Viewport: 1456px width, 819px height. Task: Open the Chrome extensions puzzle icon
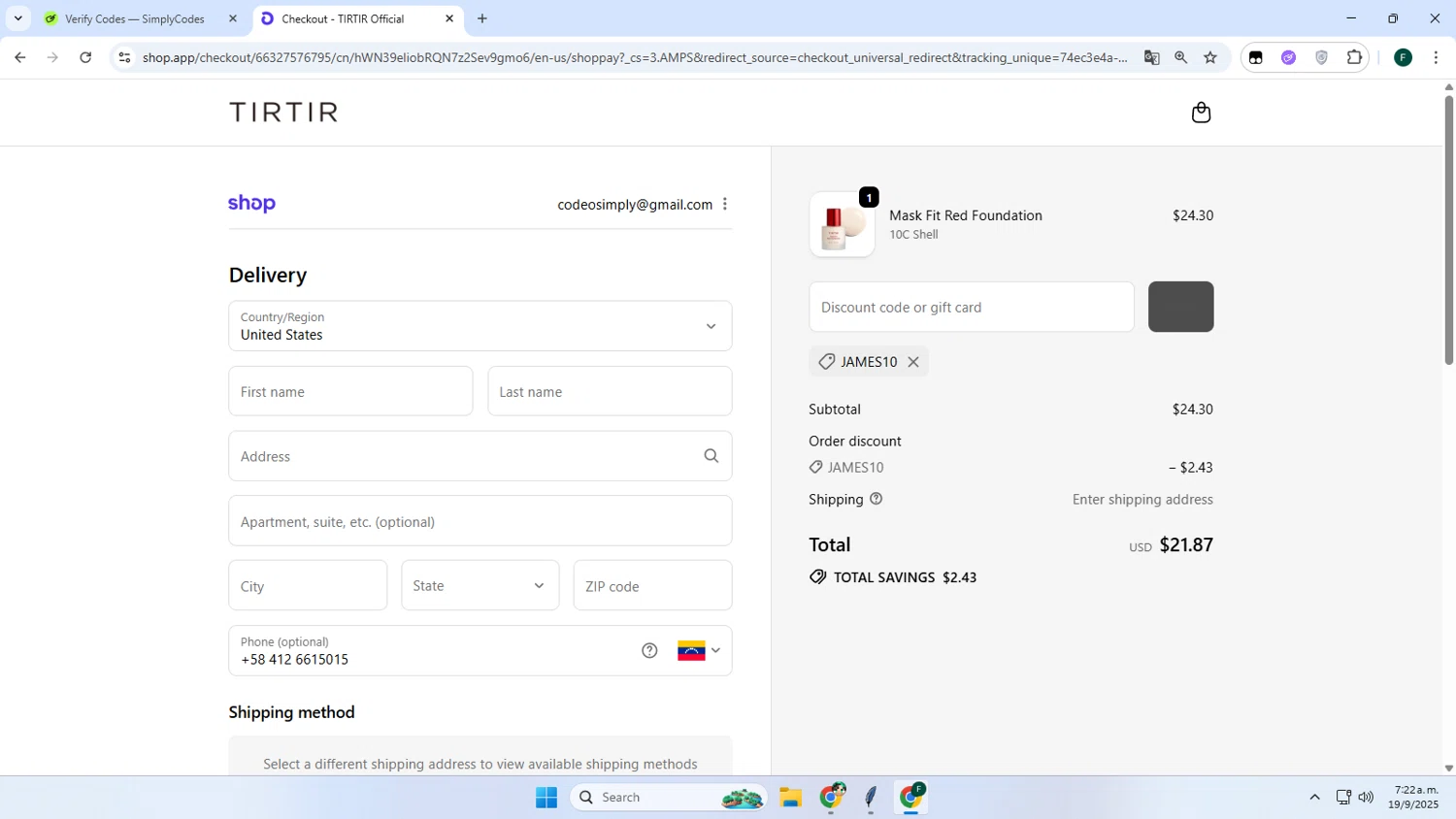click(x=1354, y=57)
